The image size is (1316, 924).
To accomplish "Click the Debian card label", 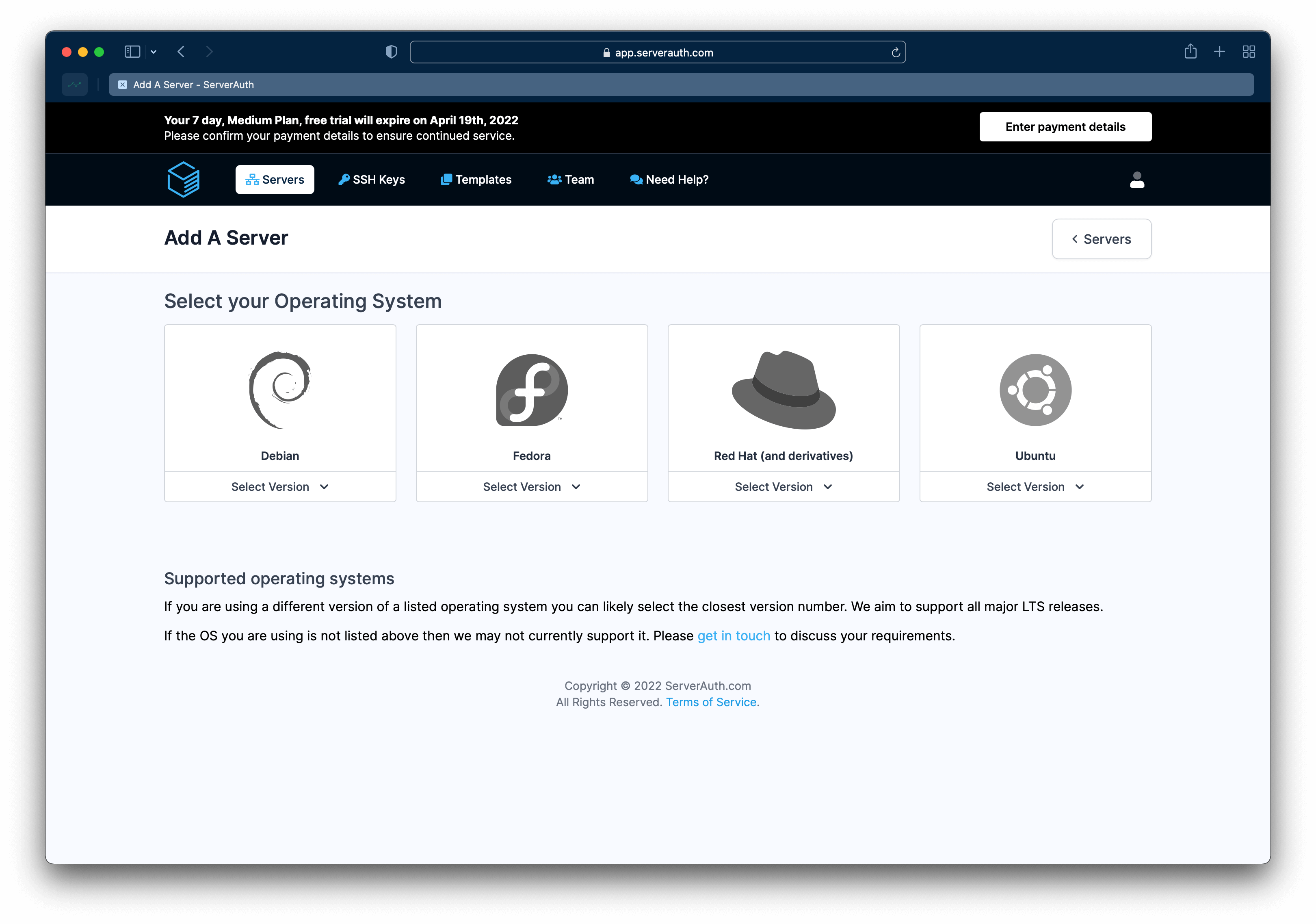I will pyautogui.click(x=280, y=456).
